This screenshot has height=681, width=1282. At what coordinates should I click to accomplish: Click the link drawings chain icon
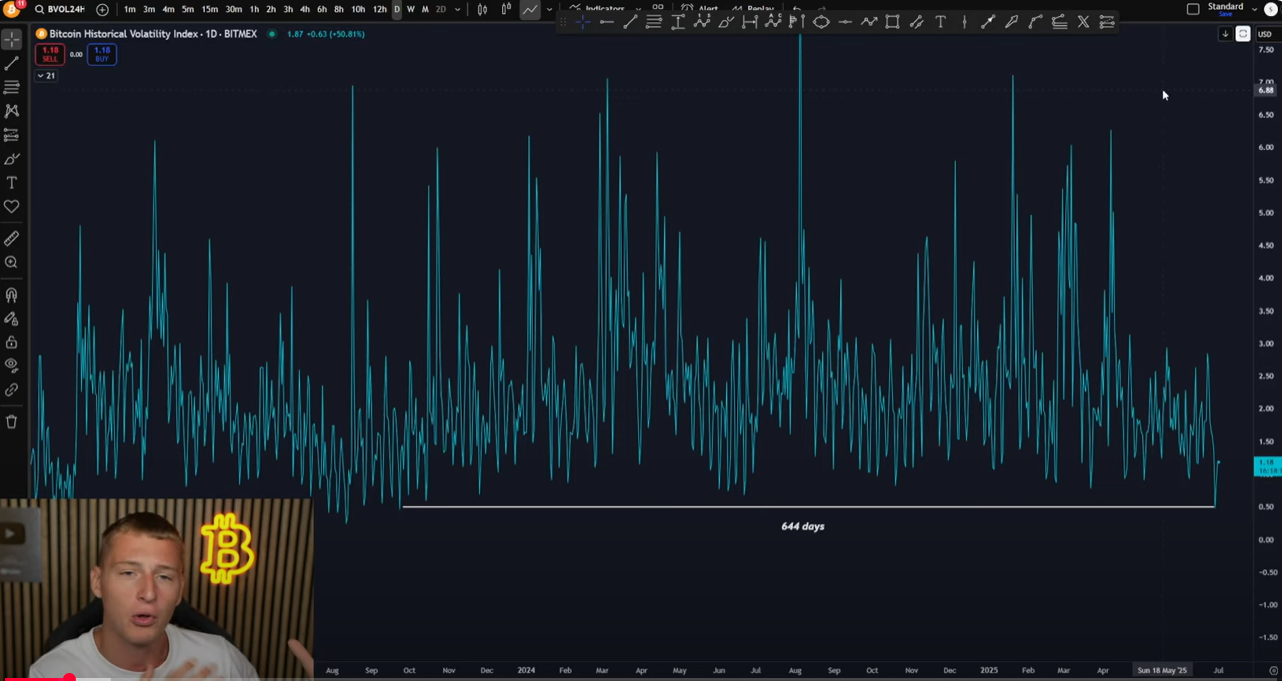pyautogui.click(x=12, y=390)
